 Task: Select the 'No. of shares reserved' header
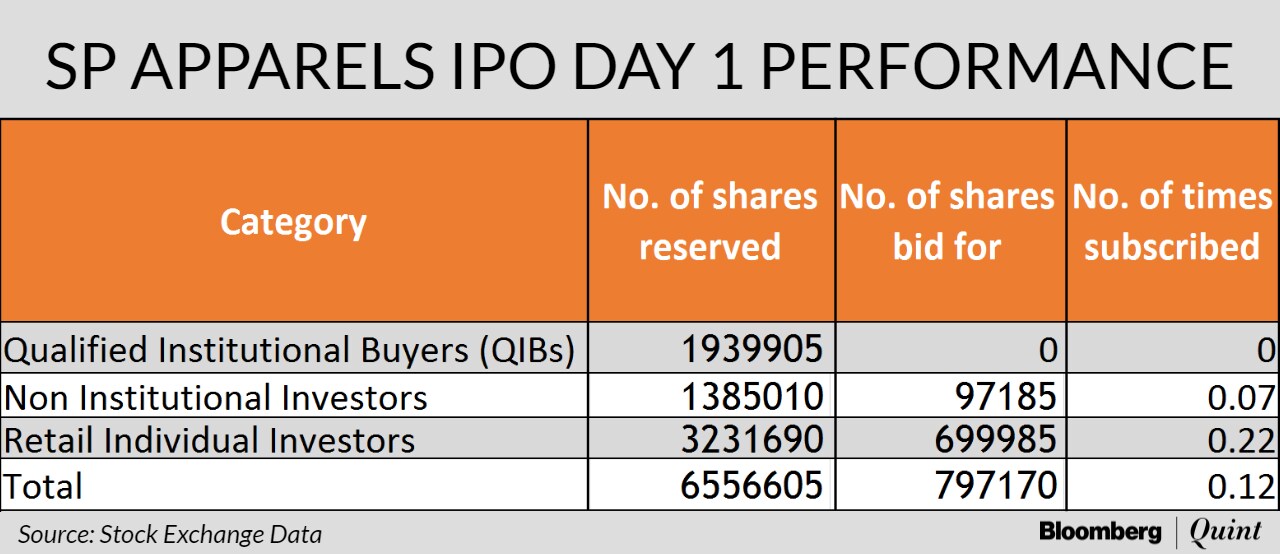[710, 221]
